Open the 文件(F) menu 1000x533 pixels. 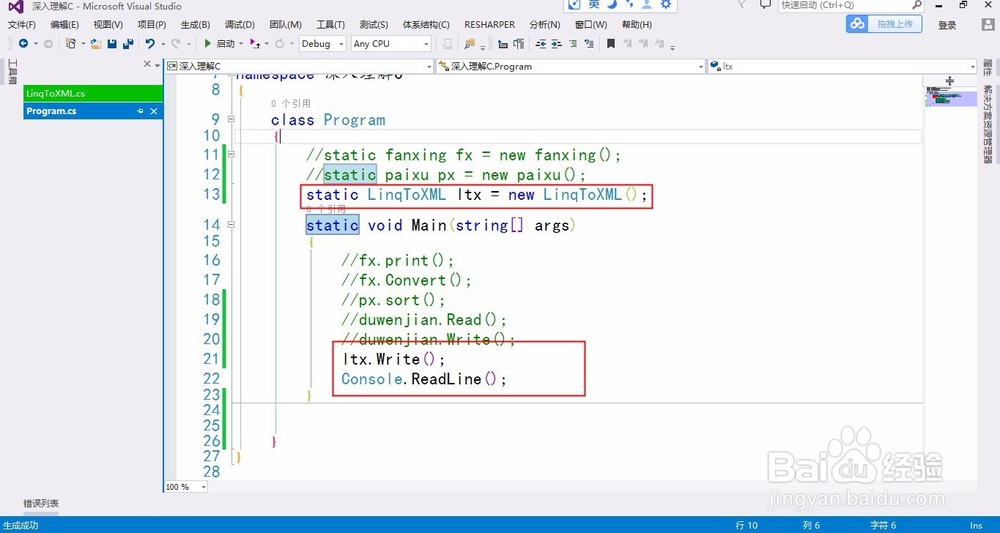click(x=22, y=25)
